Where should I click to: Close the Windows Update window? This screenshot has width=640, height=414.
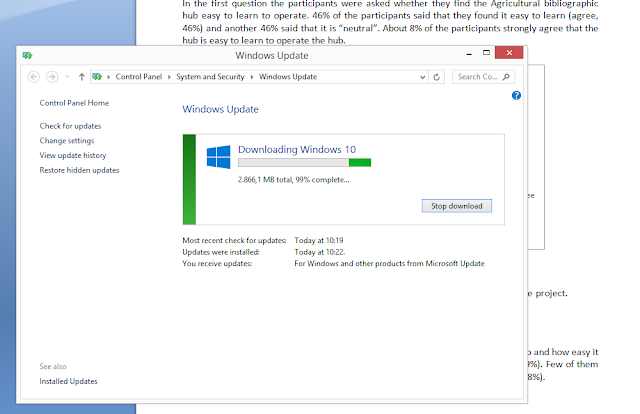509,53
